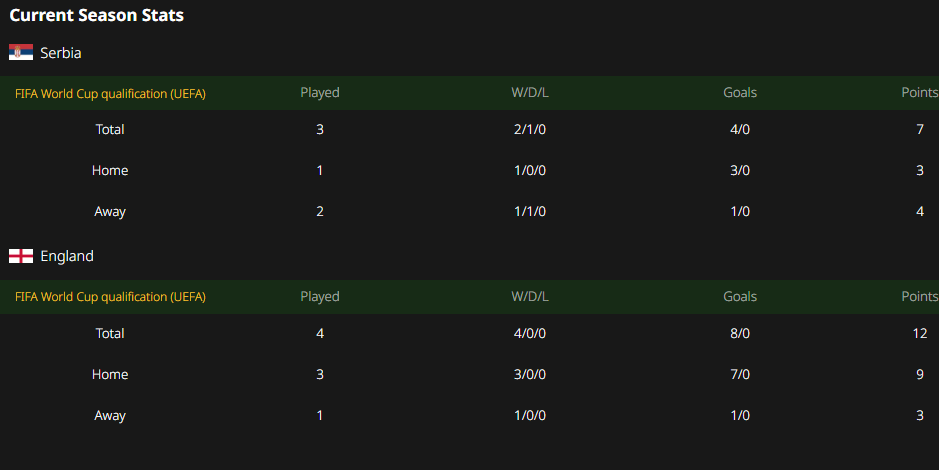Image resolution: width=939 pixels, height=470 pixels.
Task: Click the W/D/L header in Serbia table
Action: [x=530, y=93]
